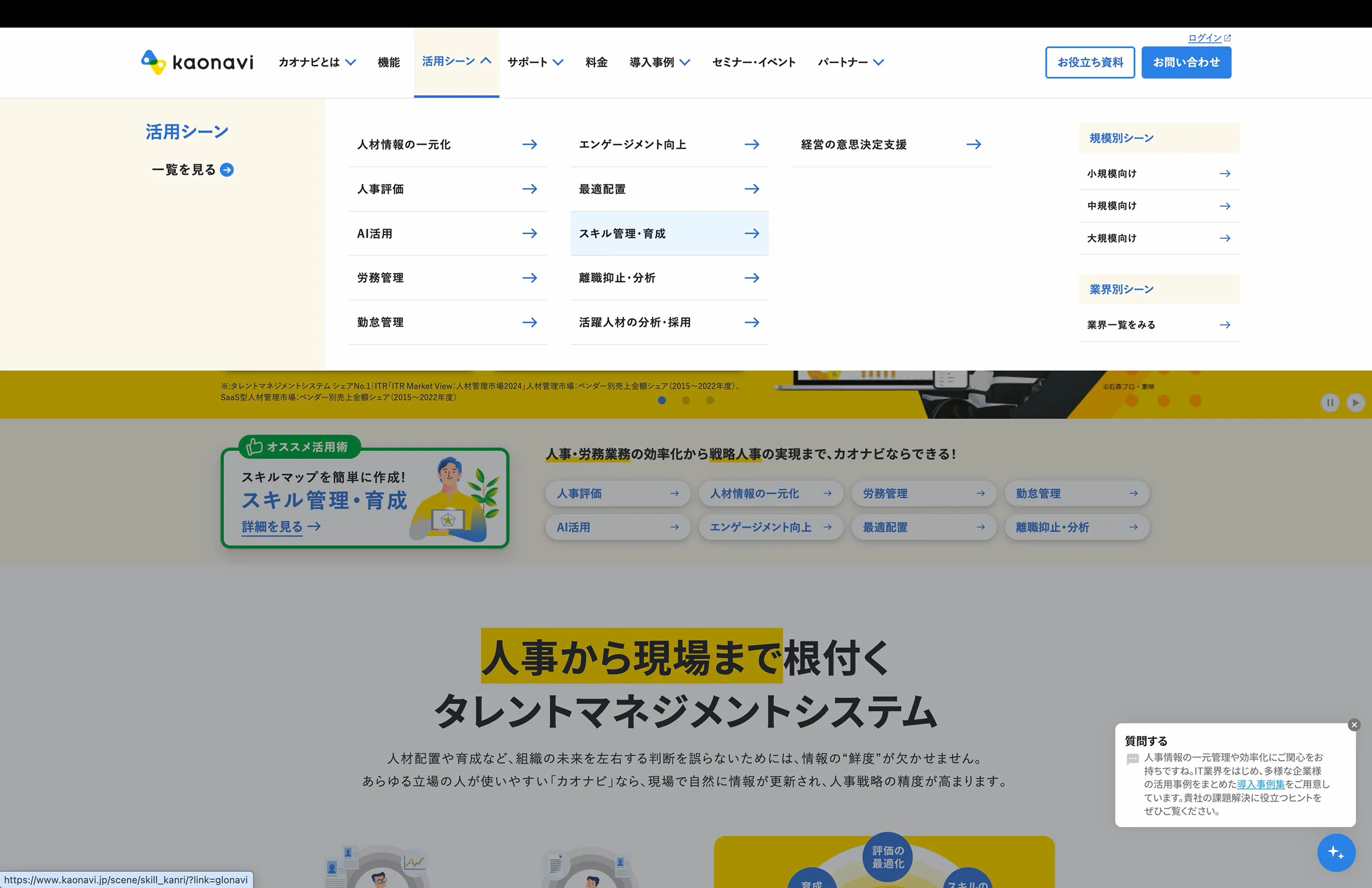
Task: Collapse the 活用シーン menu
Action: 456,61
